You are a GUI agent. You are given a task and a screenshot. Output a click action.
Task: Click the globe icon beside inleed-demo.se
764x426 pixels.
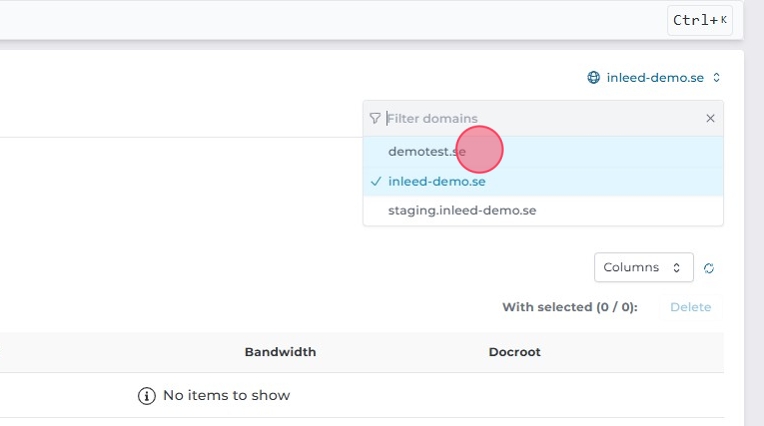pyautogui.click(x=593, y=77)
